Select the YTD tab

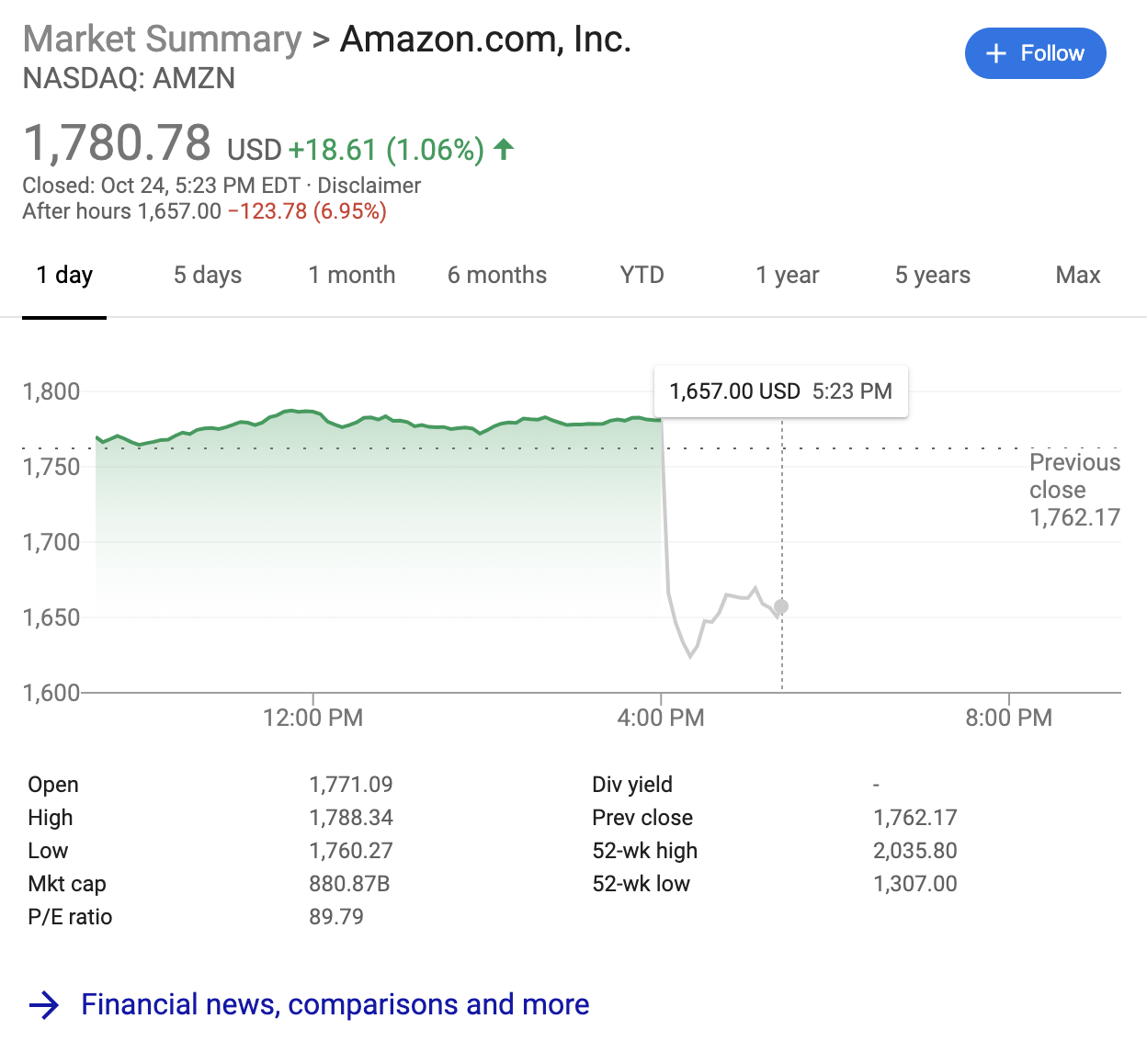click(x=642, y=275)
